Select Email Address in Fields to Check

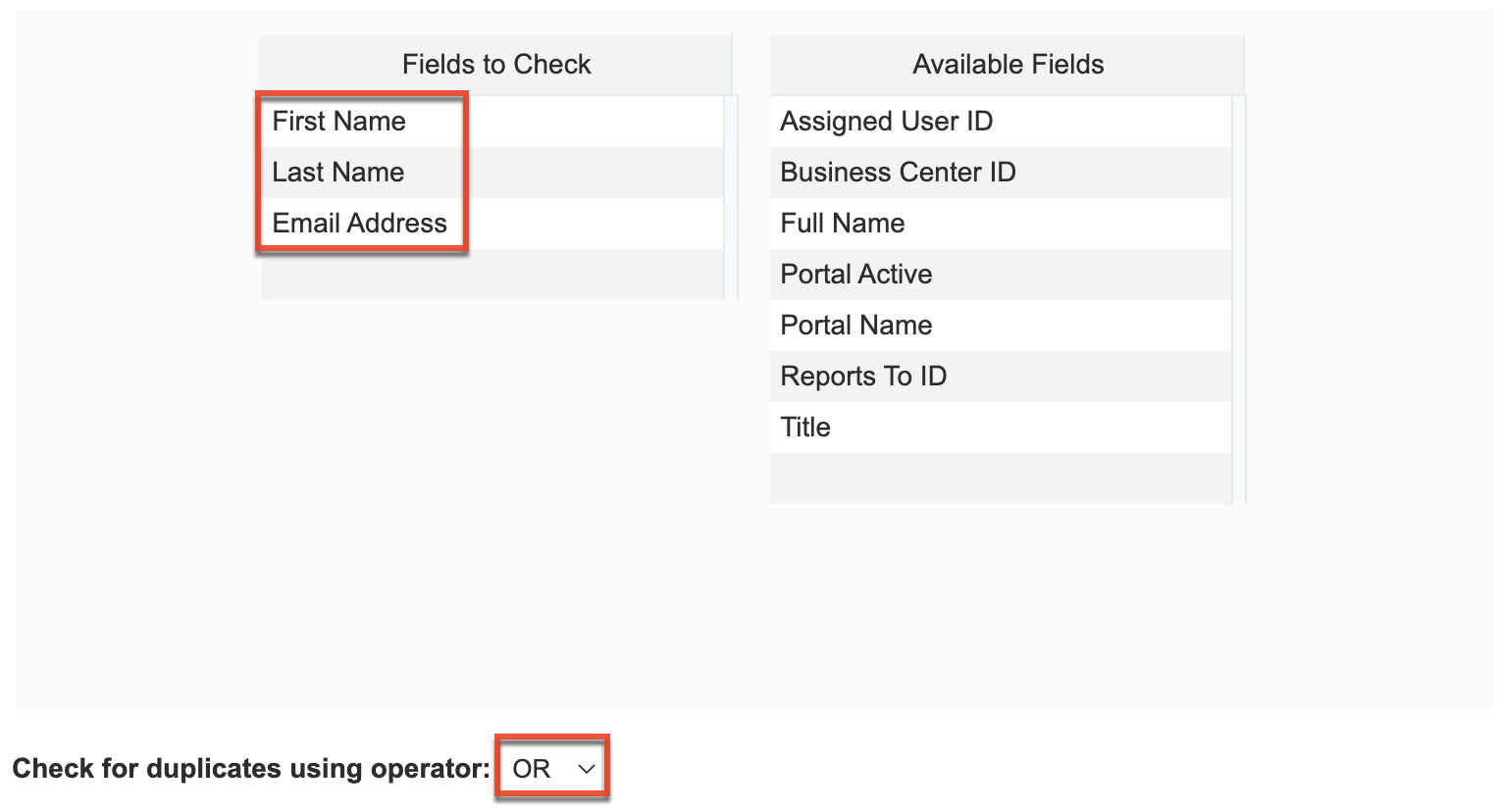(x=359, y=223)
